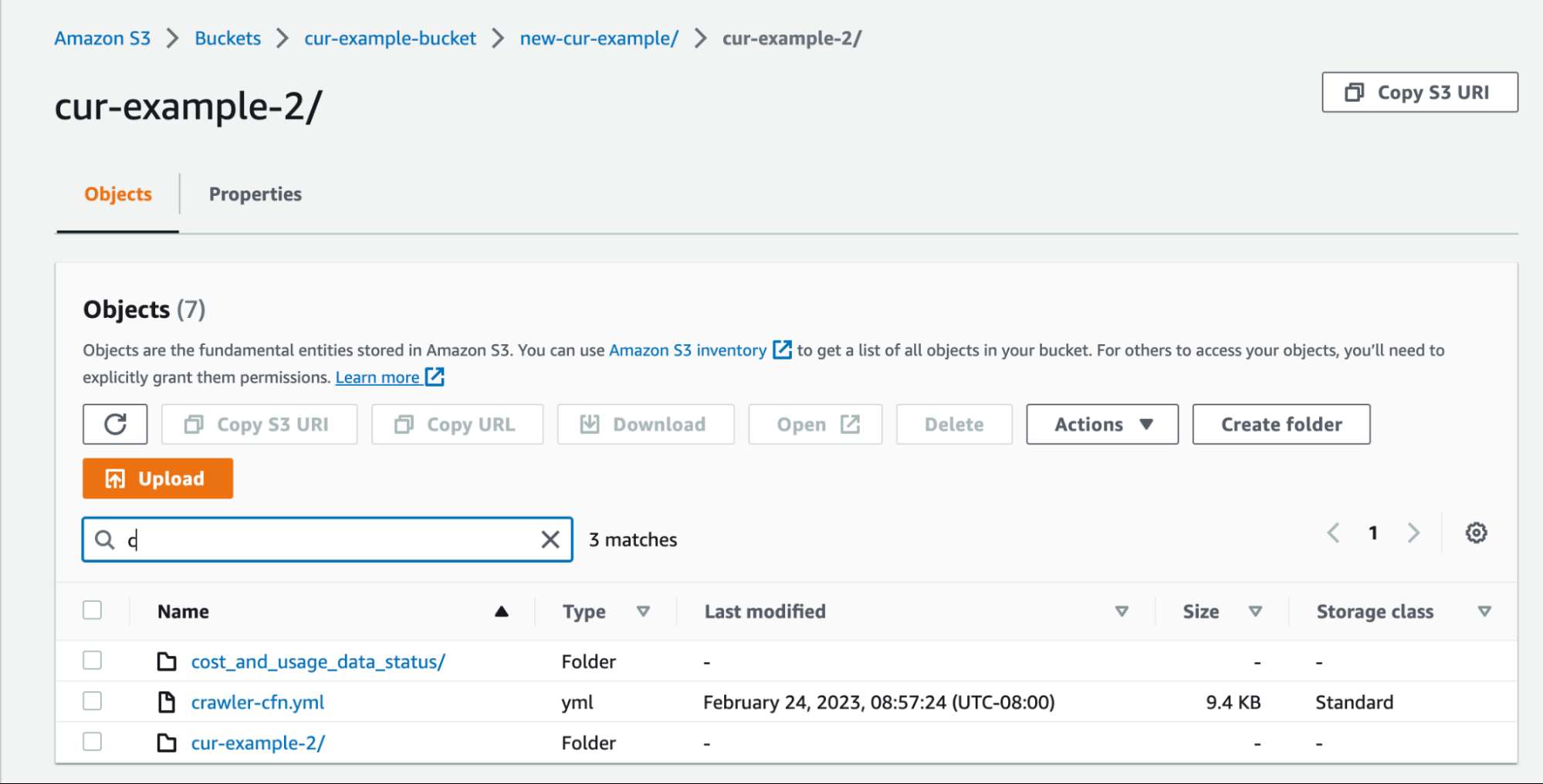Screen dimensions: 1543x784
Task: Click the Download icon
Action: 590,424
